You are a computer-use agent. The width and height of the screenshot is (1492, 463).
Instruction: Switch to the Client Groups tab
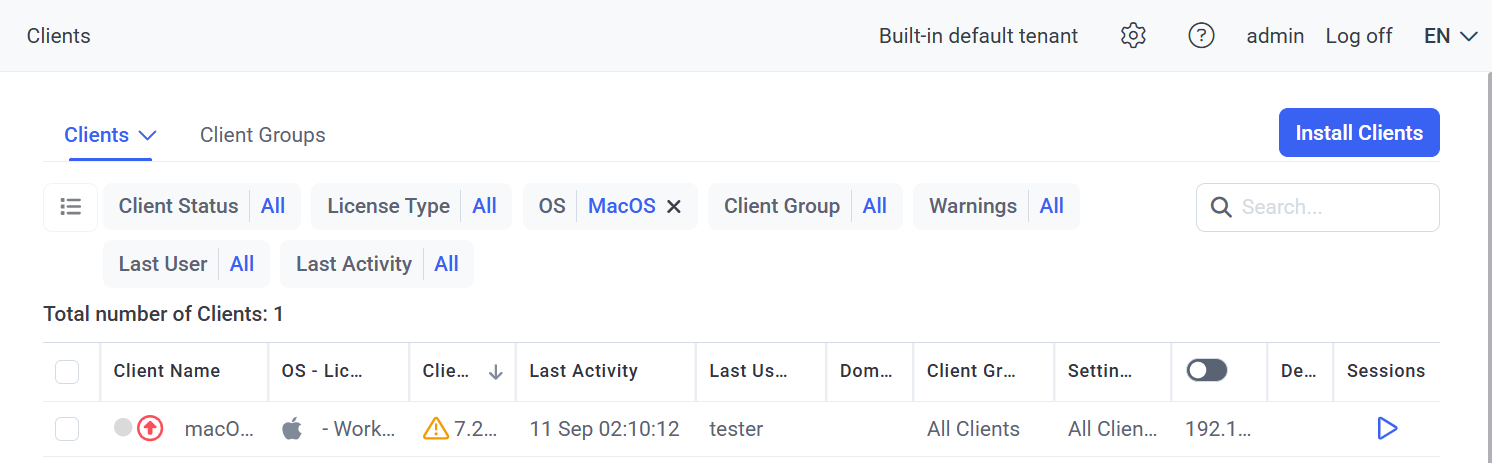pos(262,135)
